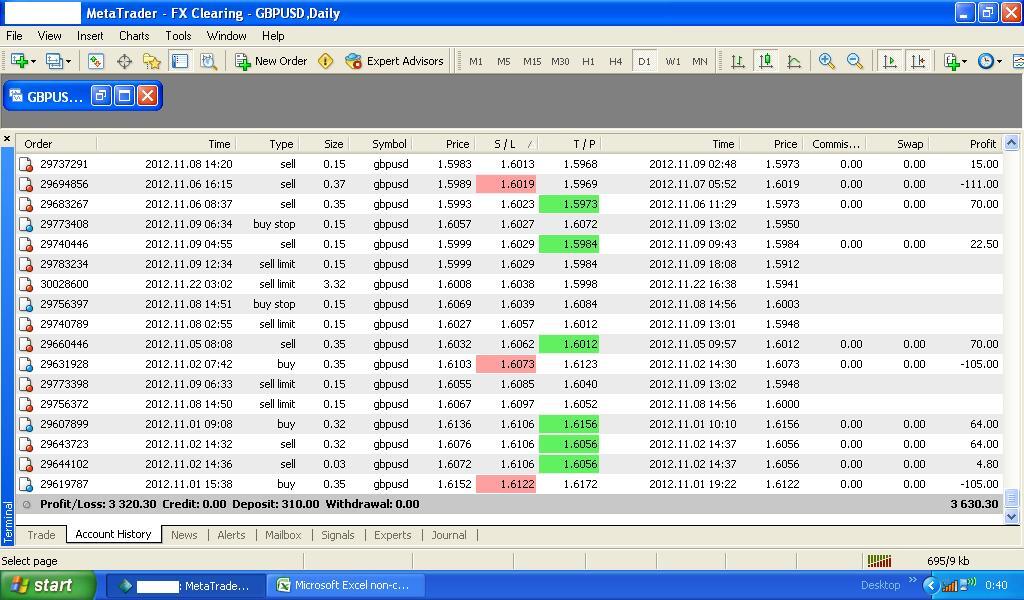Select the bar chart display icon
Image resolution: width=1024 pixels, height=600 pixels.
(x=738, y=61)
